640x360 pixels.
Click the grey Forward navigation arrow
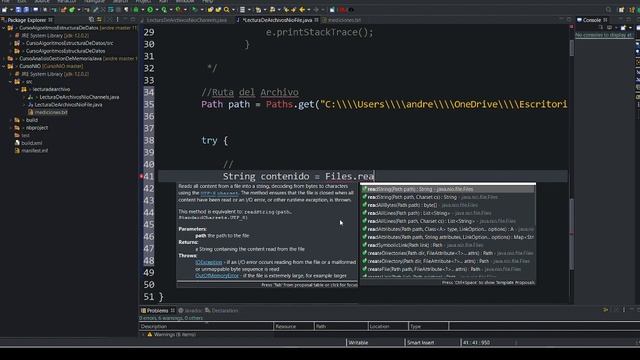(x=316, y=9)
